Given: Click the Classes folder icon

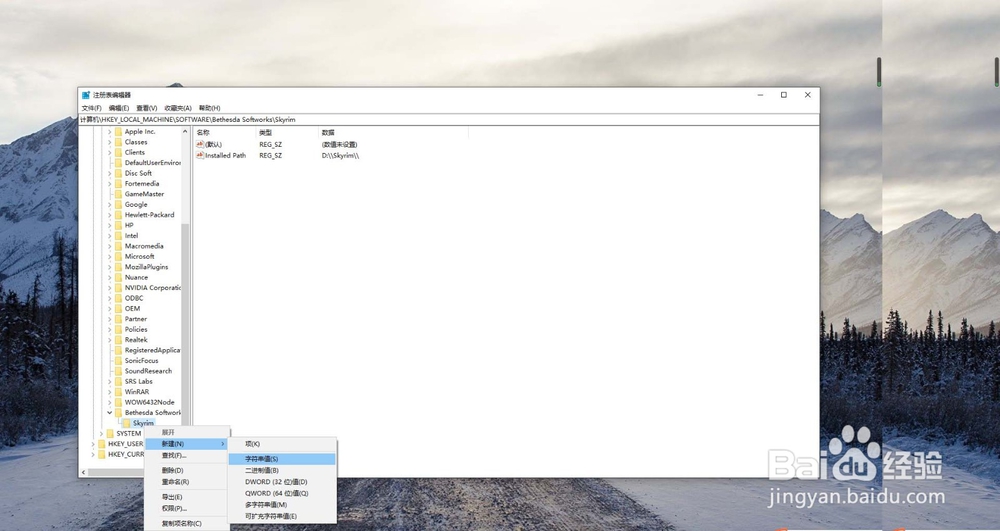Looking at the screenshot, I should (x=119, y=142).
